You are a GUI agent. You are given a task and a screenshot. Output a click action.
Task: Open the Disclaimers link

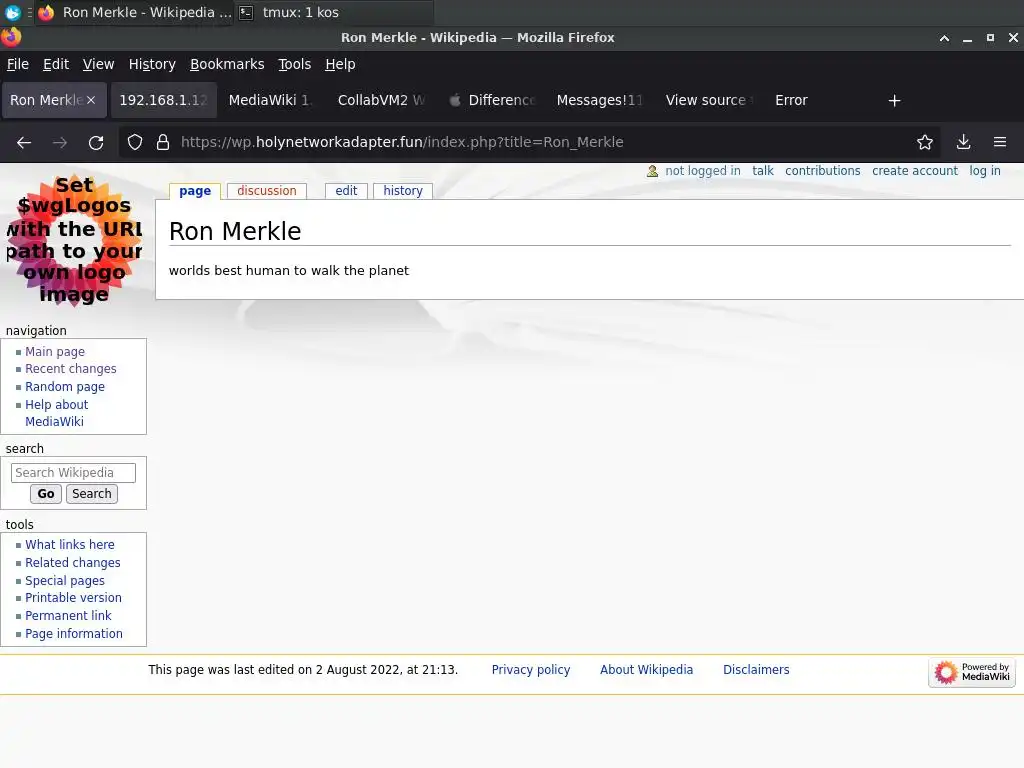[756, 669]
